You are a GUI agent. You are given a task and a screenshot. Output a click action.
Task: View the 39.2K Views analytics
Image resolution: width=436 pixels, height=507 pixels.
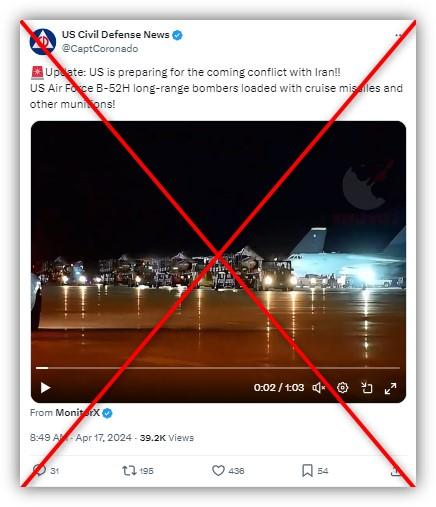pos(167,438)
